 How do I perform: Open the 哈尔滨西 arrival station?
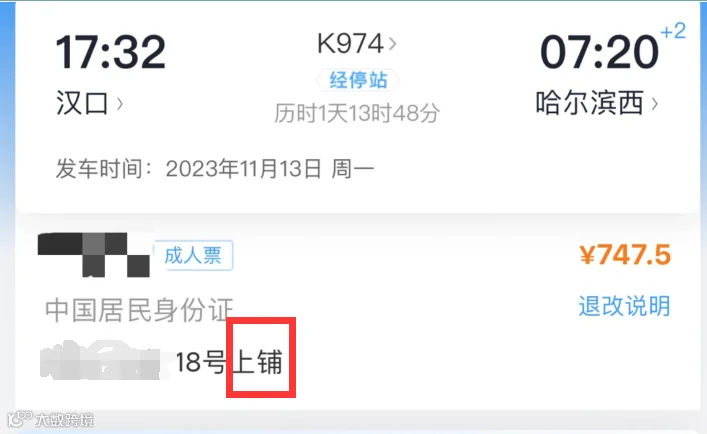(x=589, y=103)
